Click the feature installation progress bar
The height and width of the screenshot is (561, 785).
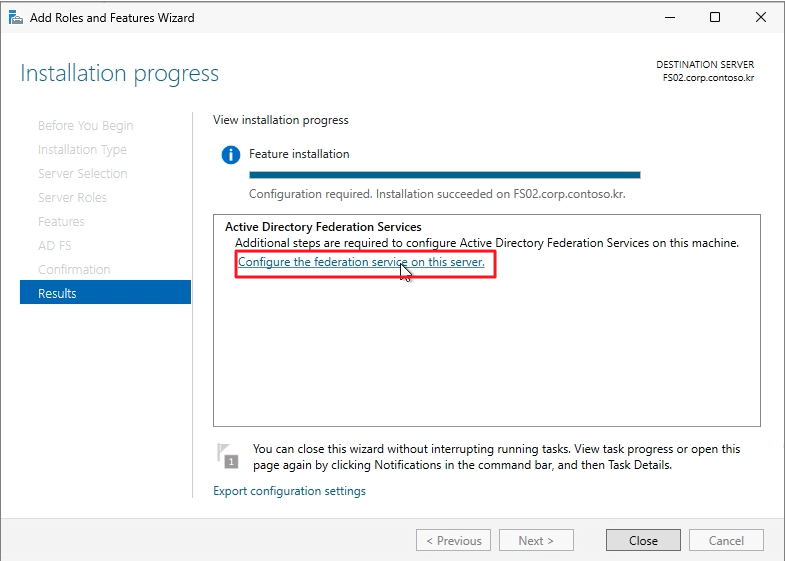pyautogui.click(x=445, y=175)
